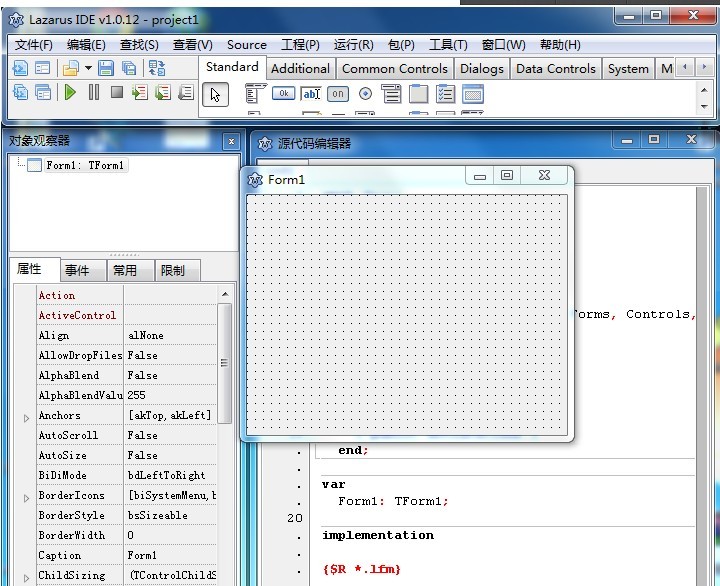Open the 帮助(H) menu
720x586 pixels.
click(560, 45)
